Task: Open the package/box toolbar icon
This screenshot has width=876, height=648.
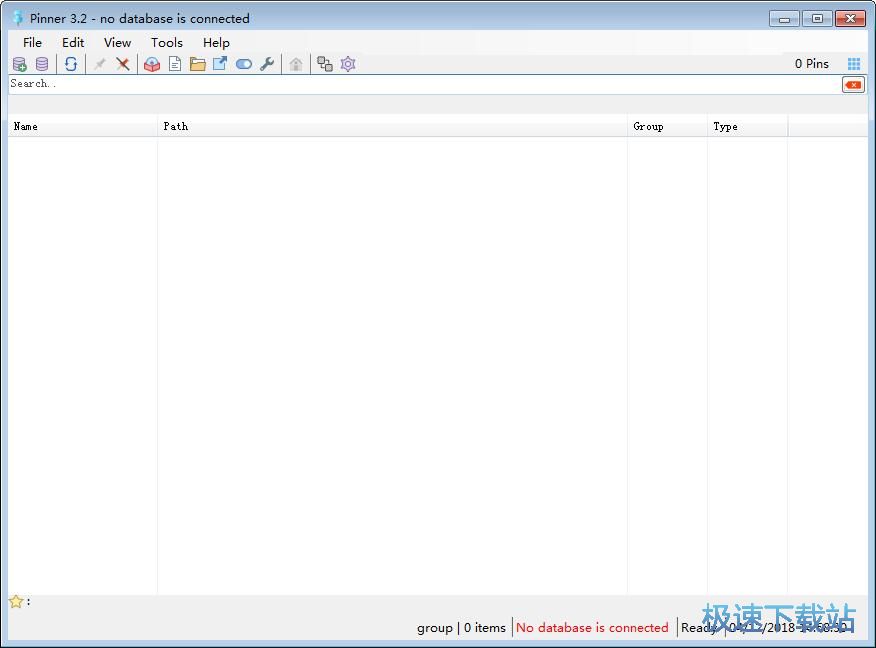Action: pos(151,63)
